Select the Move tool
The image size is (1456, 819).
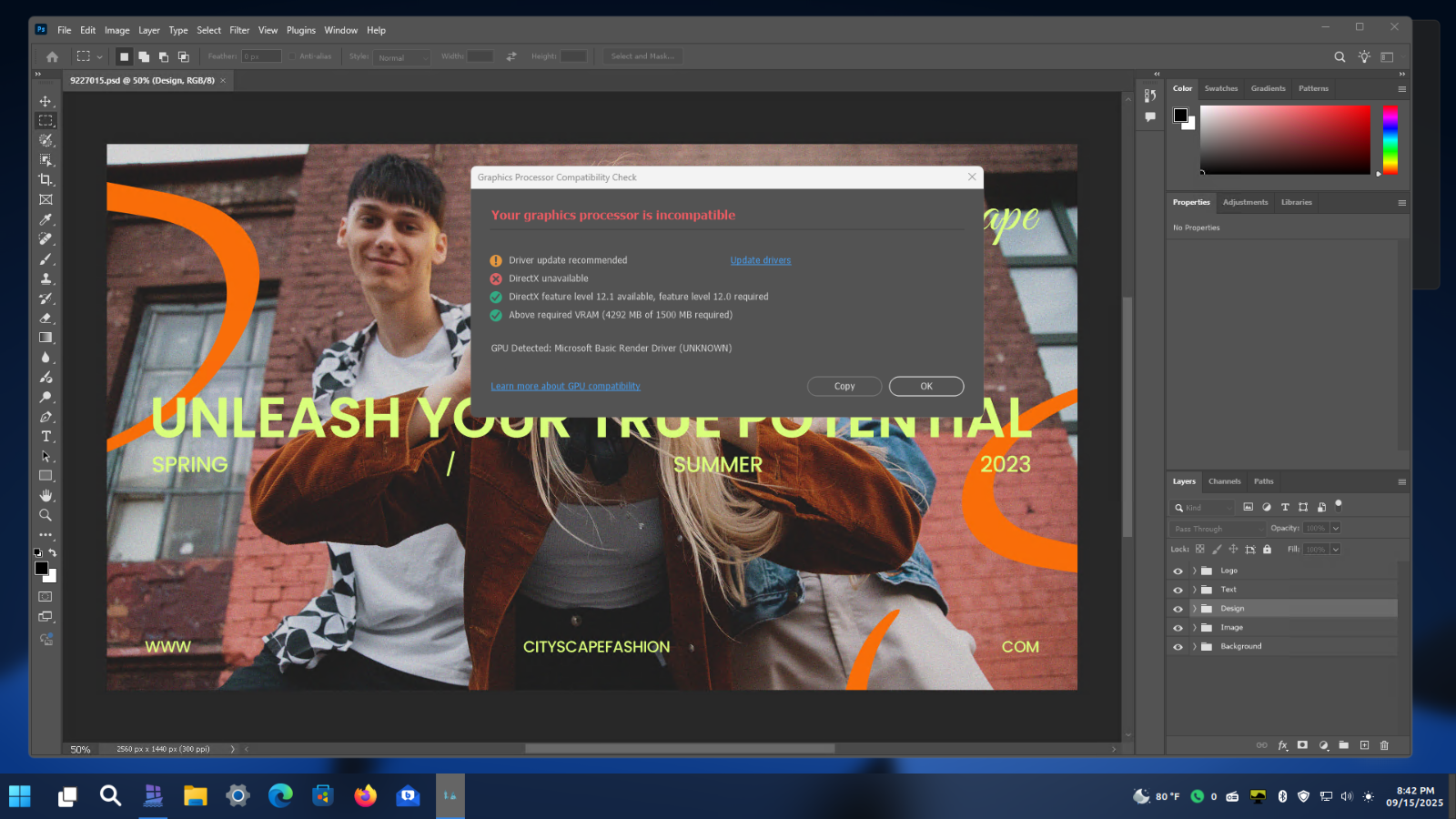pyautogui.click(x=45, y=101)
